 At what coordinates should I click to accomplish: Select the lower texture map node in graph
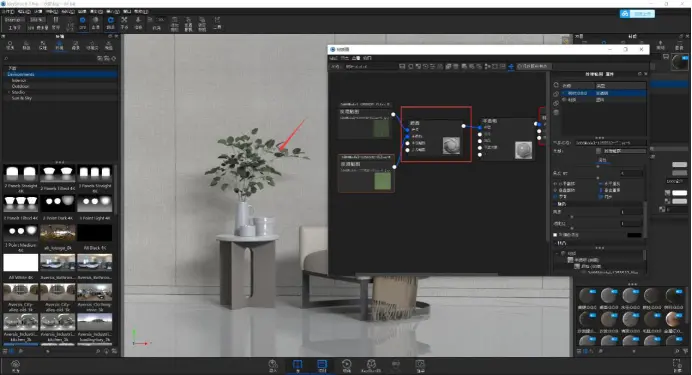click(x=366, y=173)
